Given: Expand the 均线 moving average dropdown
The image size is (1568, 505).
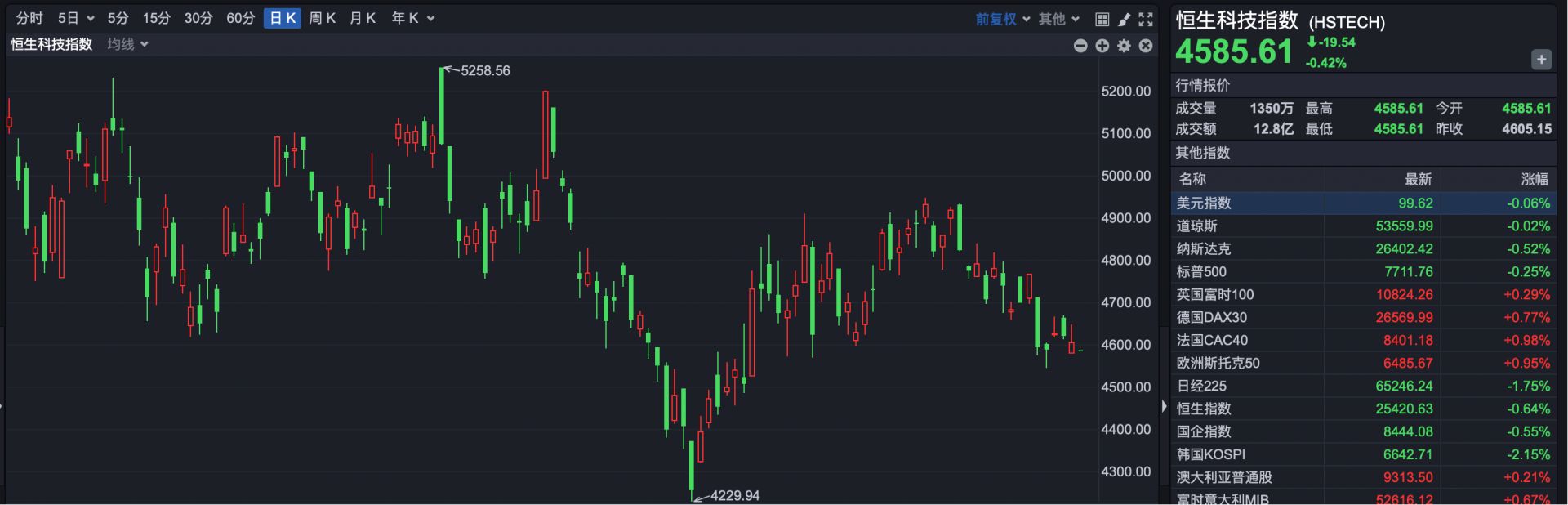Looking at the screenshot, I should (128, 44).
